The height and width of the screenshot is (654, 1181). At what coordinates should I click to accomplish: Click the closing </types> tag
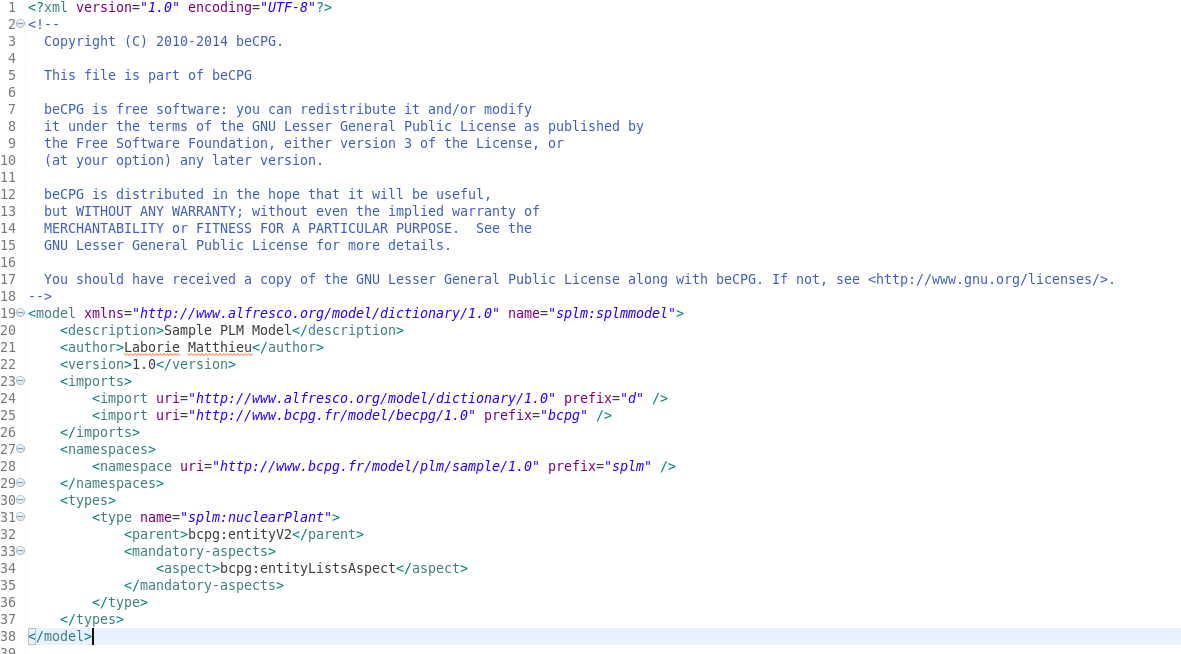point(92,619)
